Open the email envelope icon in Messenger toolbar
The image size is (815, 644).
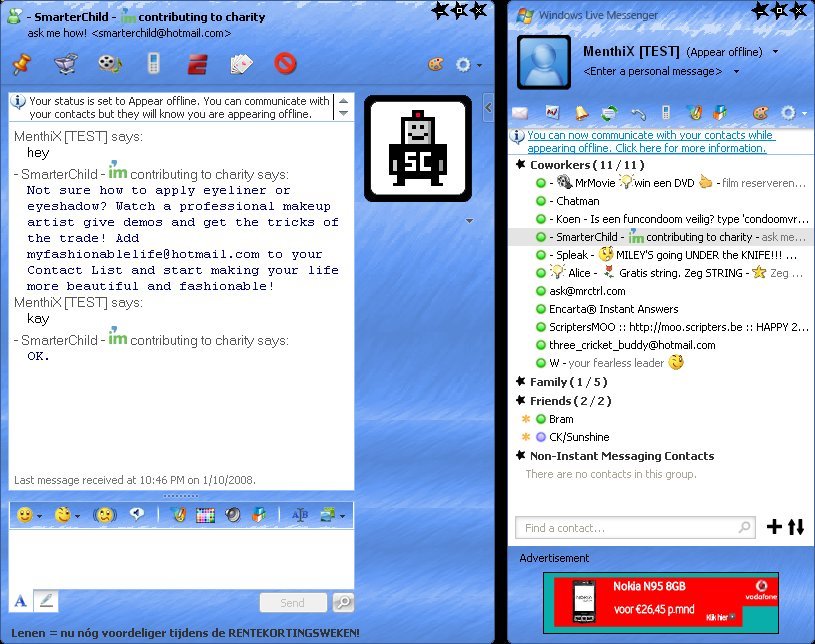click(x=520, y=112)
